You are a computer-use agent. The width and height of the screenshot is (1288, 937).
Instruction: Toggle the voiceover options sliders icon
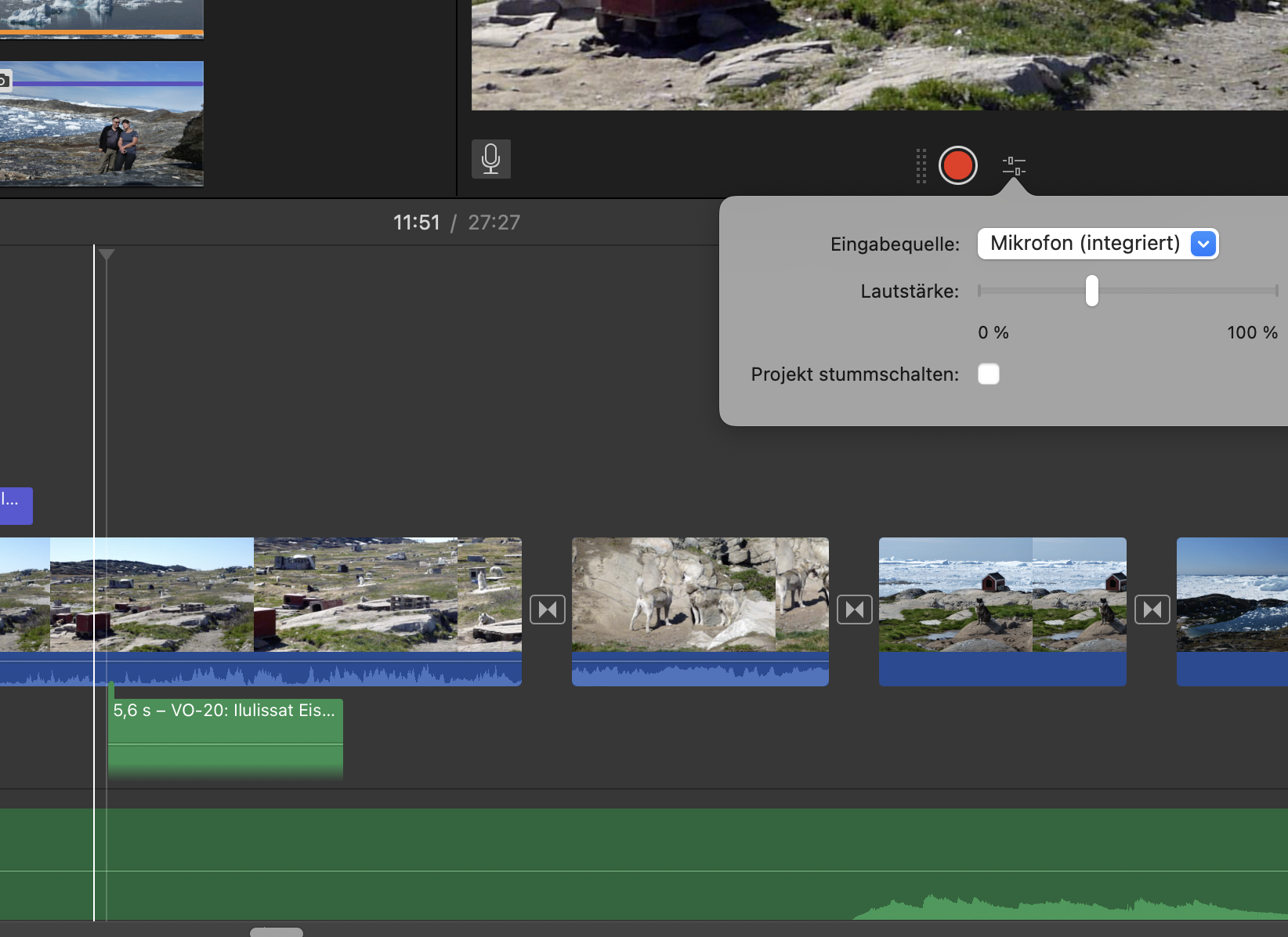(x=1014, y=165)
